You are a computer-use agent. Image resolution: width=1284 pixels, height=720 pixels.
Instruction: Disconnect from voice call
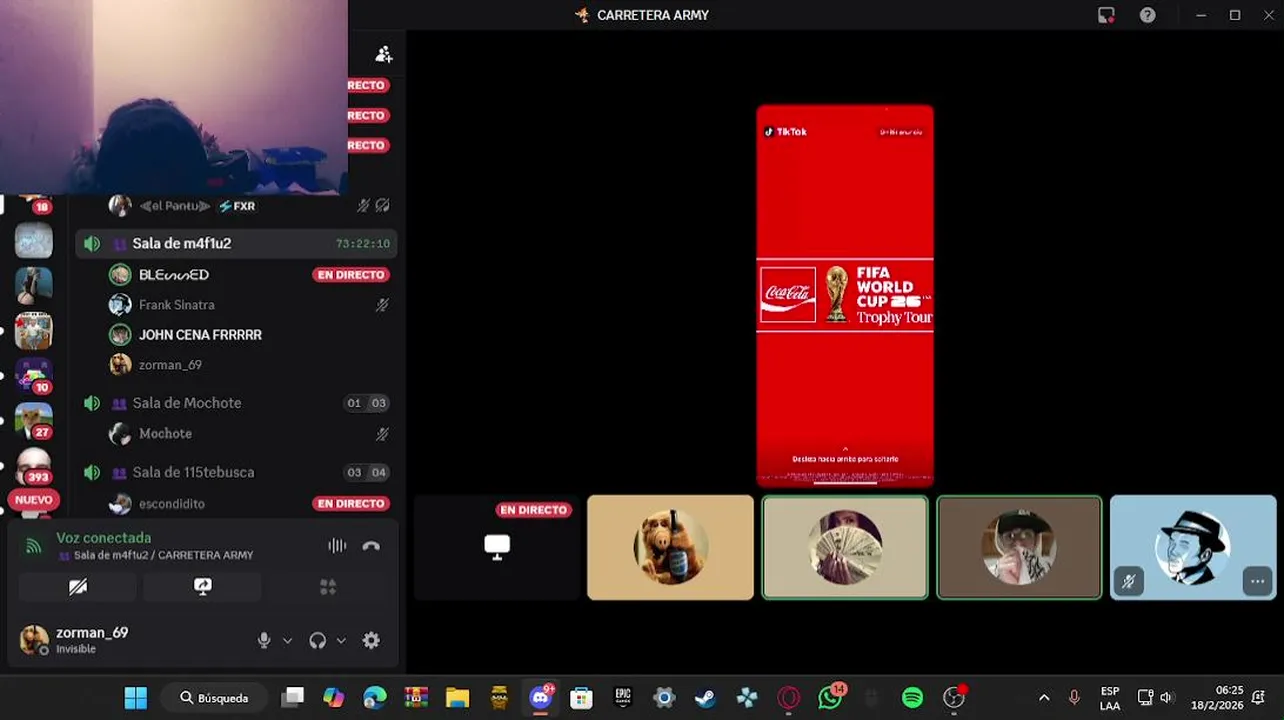pyautogui.click(x=371, y=546)
